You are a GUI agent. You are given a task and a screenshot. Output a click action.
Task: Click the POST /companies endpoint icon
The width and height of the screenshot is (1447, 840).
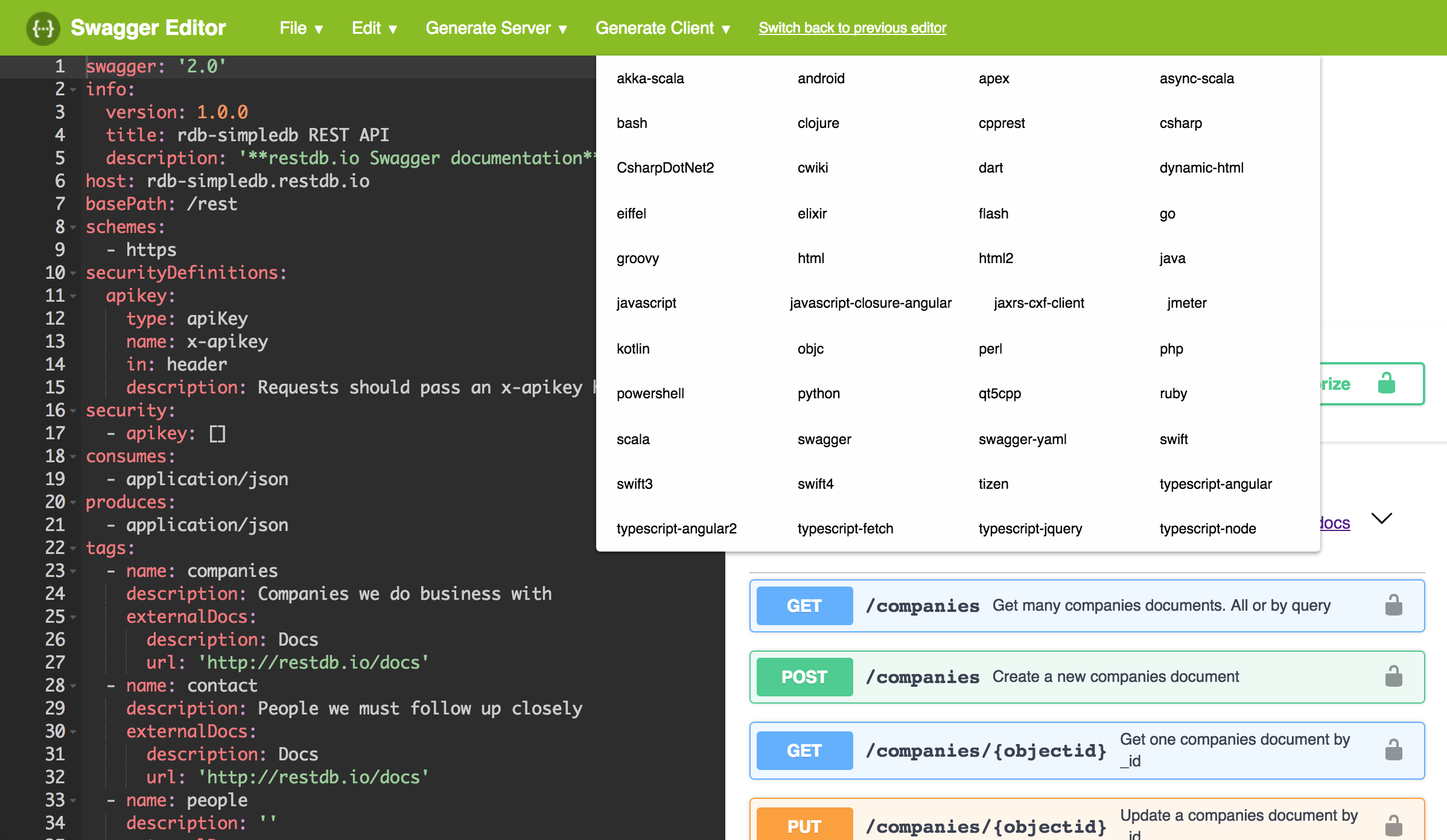click(x=804, y=678)
